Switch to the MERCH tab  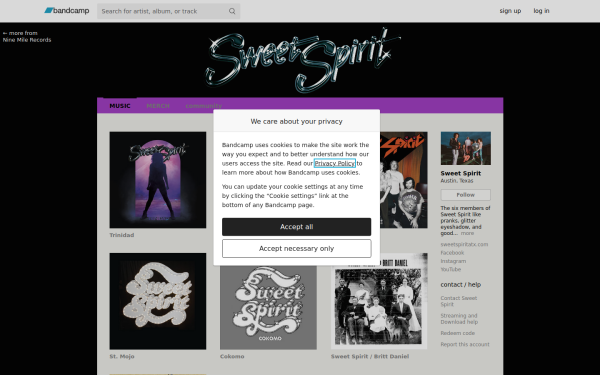click(158, 106)
